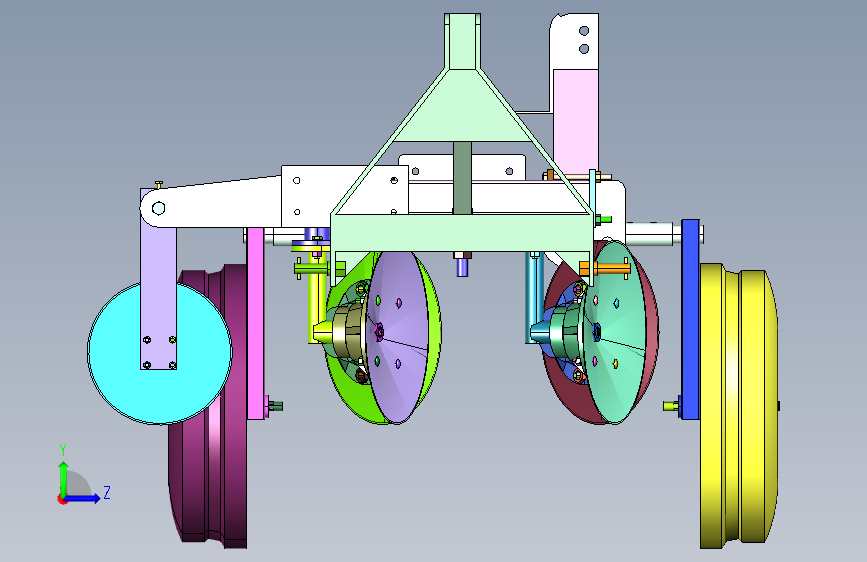The height and width of the screenshot is (562, 867).
Task: Select the dark purple wheel on the left
Action: click(209, 405)
